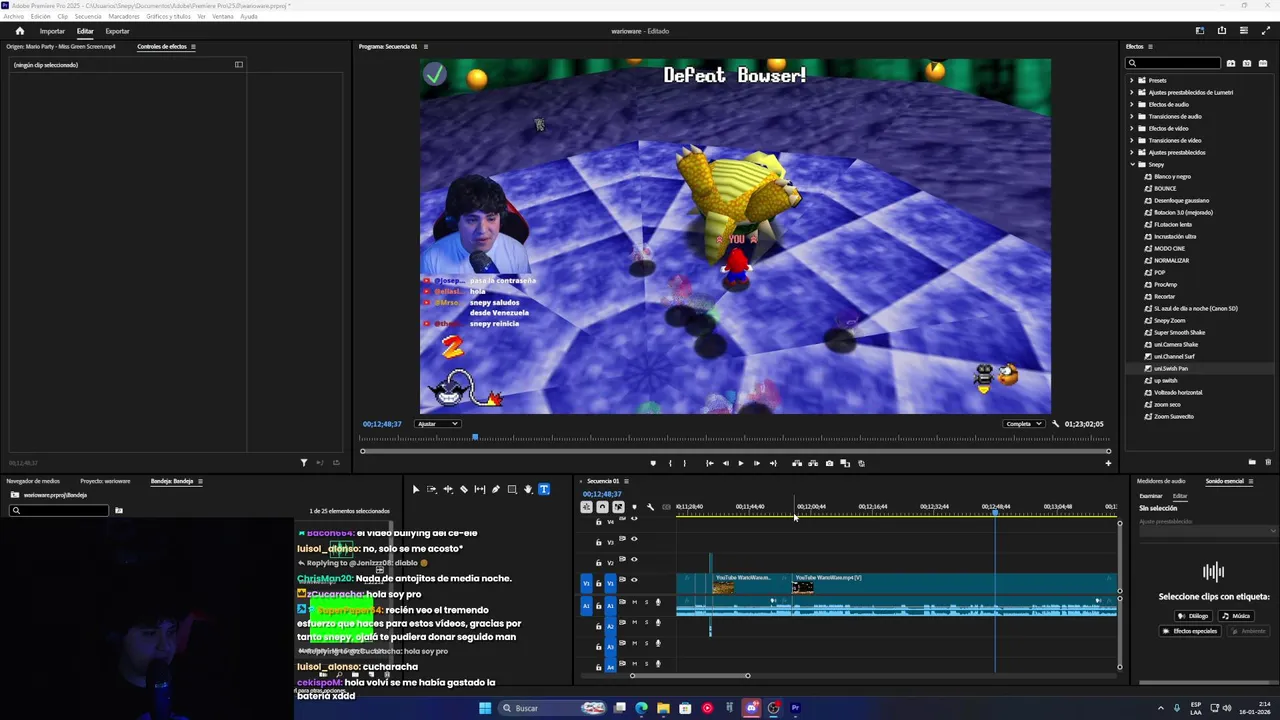Select the Selection arrow tool
Screen dimensions: 1280x720
[416, 489]
